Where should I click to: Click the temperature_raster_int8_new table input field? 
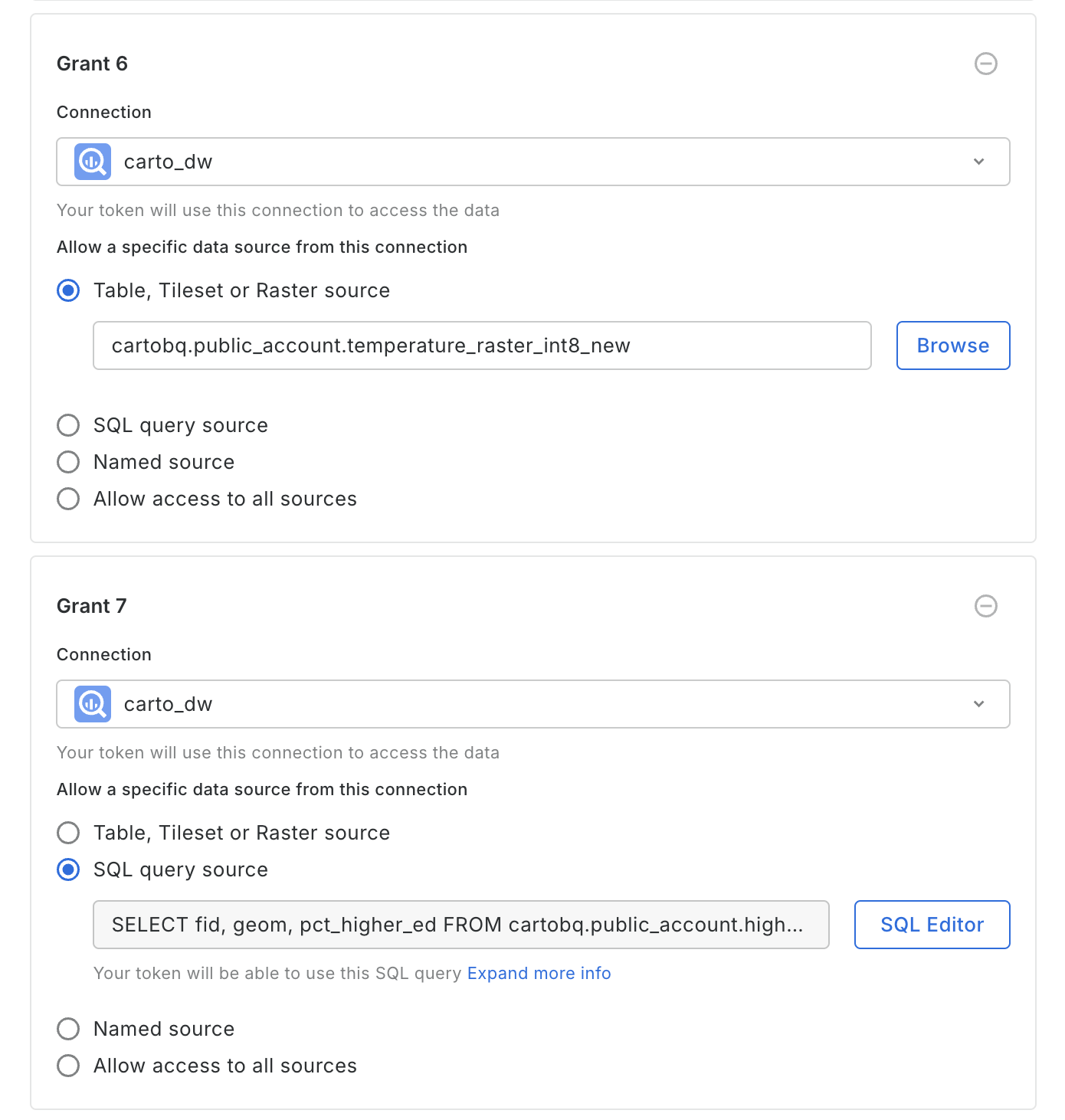481,345
